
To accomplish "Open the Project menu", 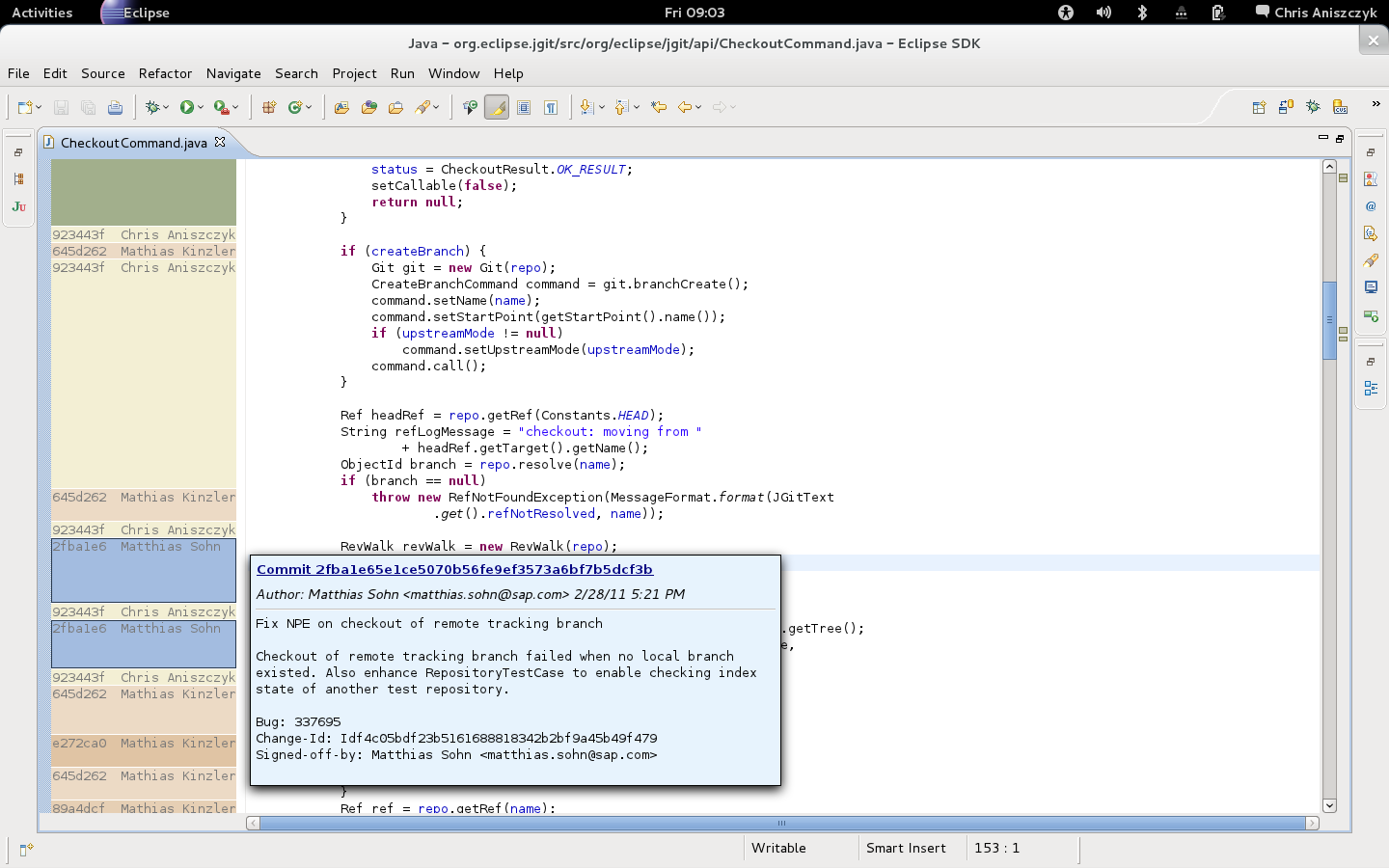I will (354, 73).
